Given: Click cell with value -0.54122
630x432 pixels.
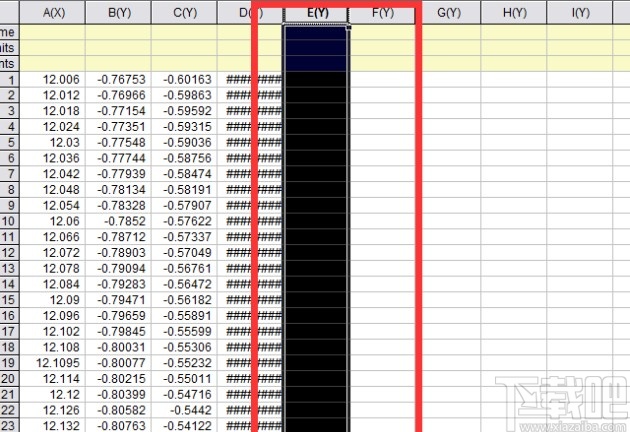Looking at the screenshot, I should [184, 426].
